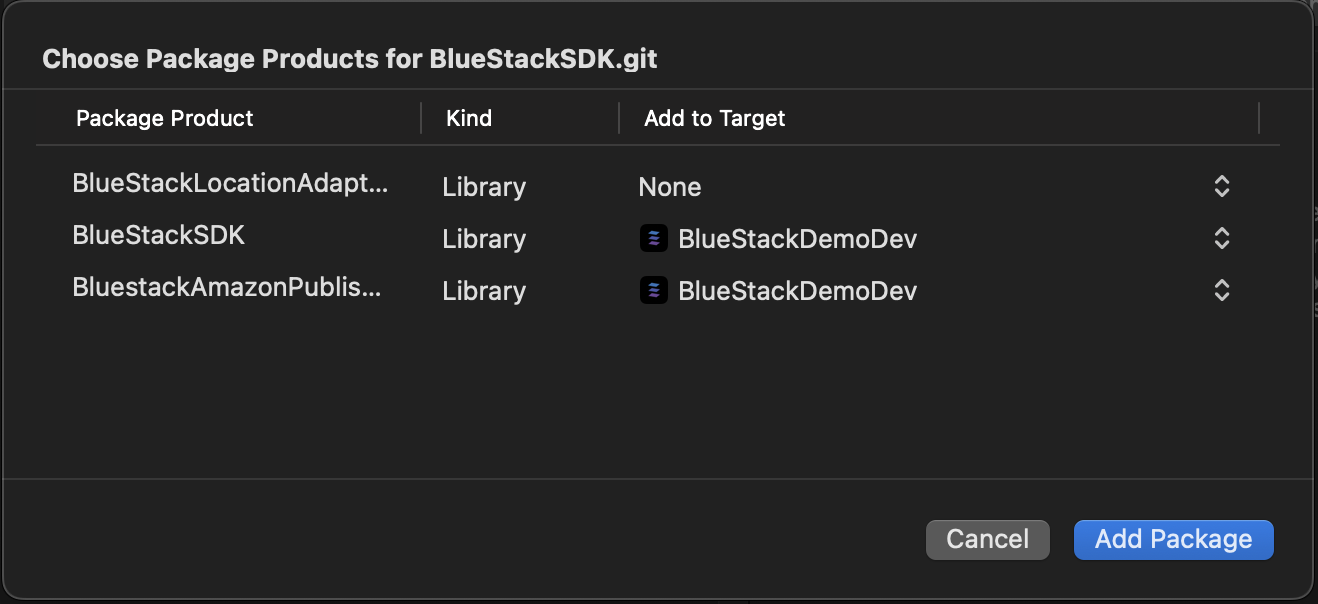Click the Library label in the BlueStackLocationAdapt row

[483, 186]
